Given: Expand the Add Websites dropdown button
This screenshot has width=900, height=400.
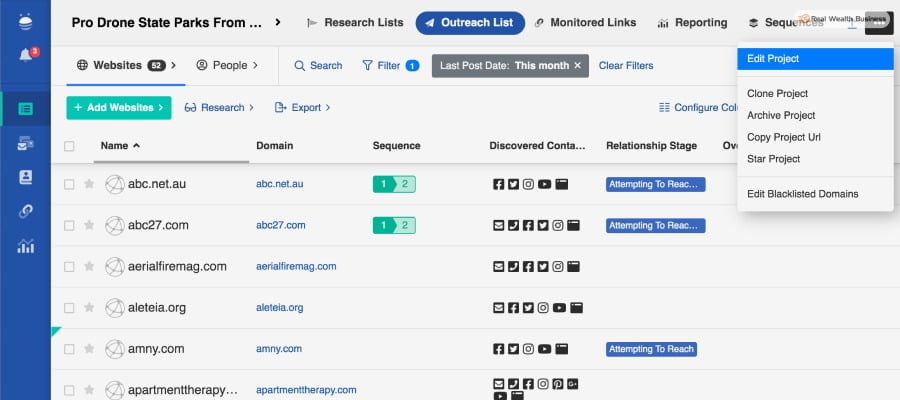Looking at the screenshot, I should coord(118,107).
